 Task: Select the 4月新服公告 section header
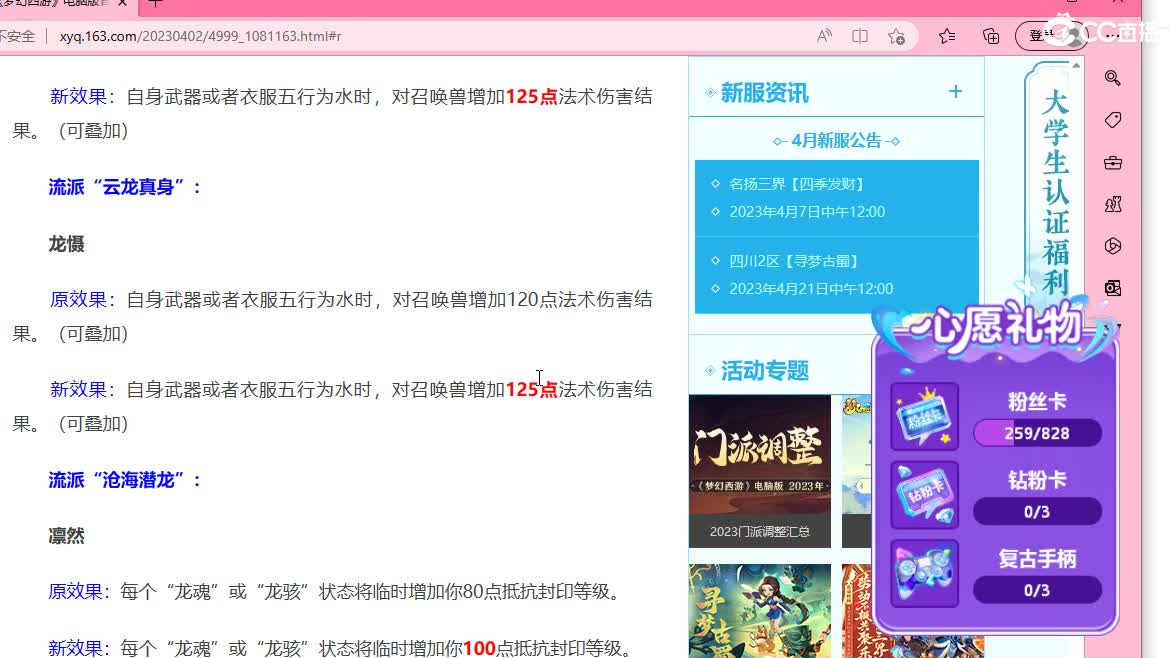(836, 140)
